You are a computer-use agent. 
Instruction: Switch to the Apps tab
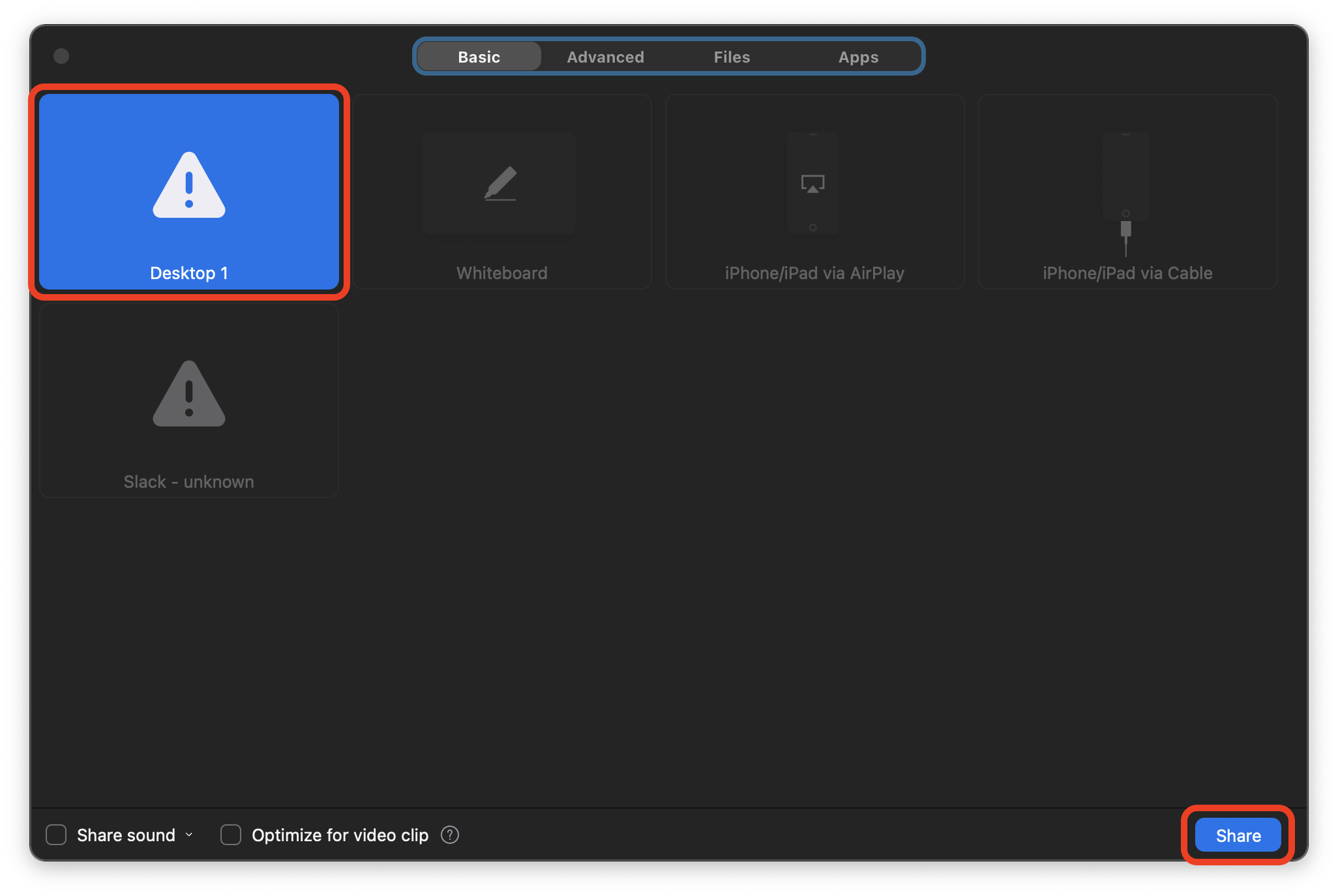(x=857, y=57)
